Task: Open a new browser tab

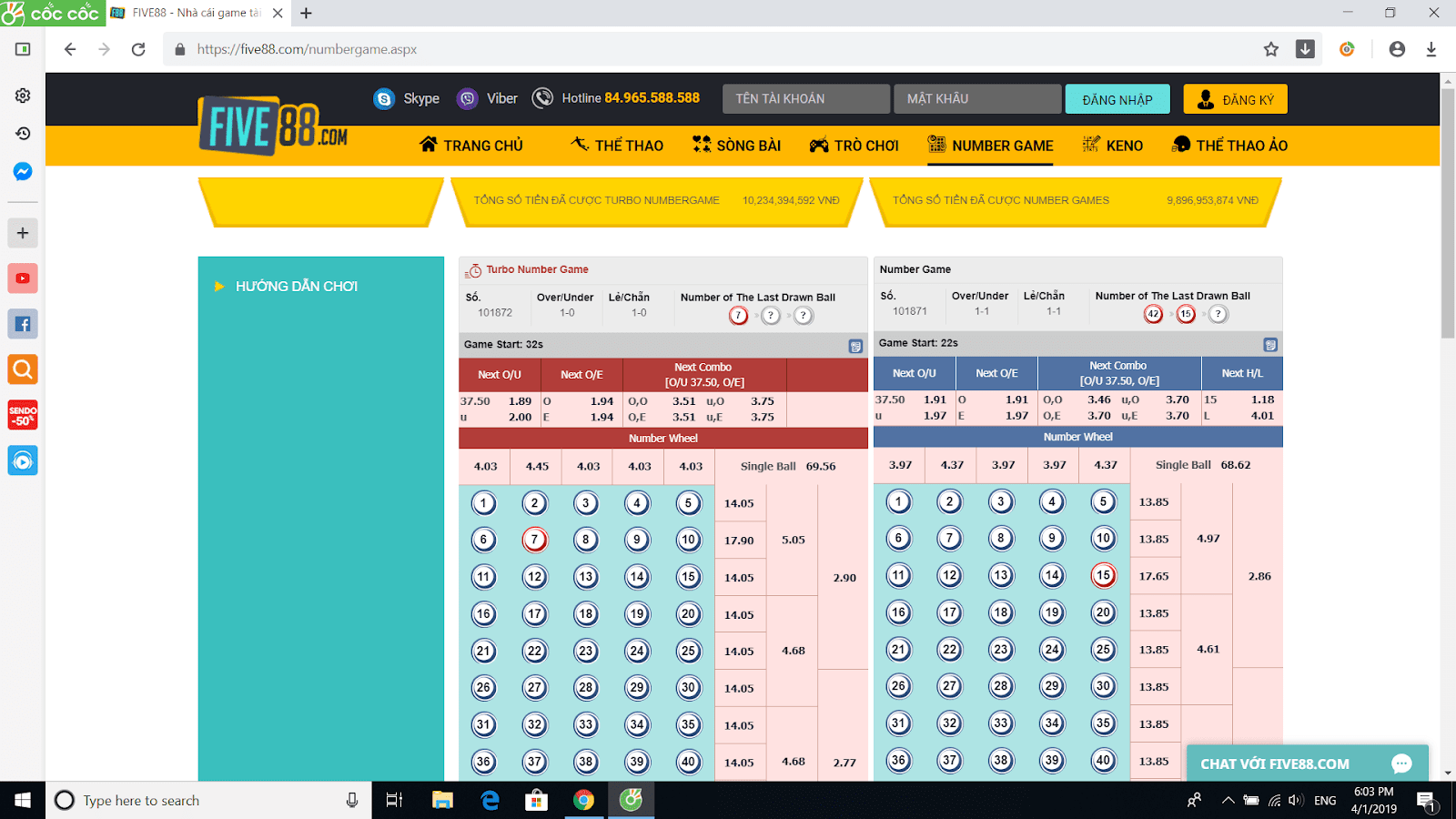Action: pos(307,13)
